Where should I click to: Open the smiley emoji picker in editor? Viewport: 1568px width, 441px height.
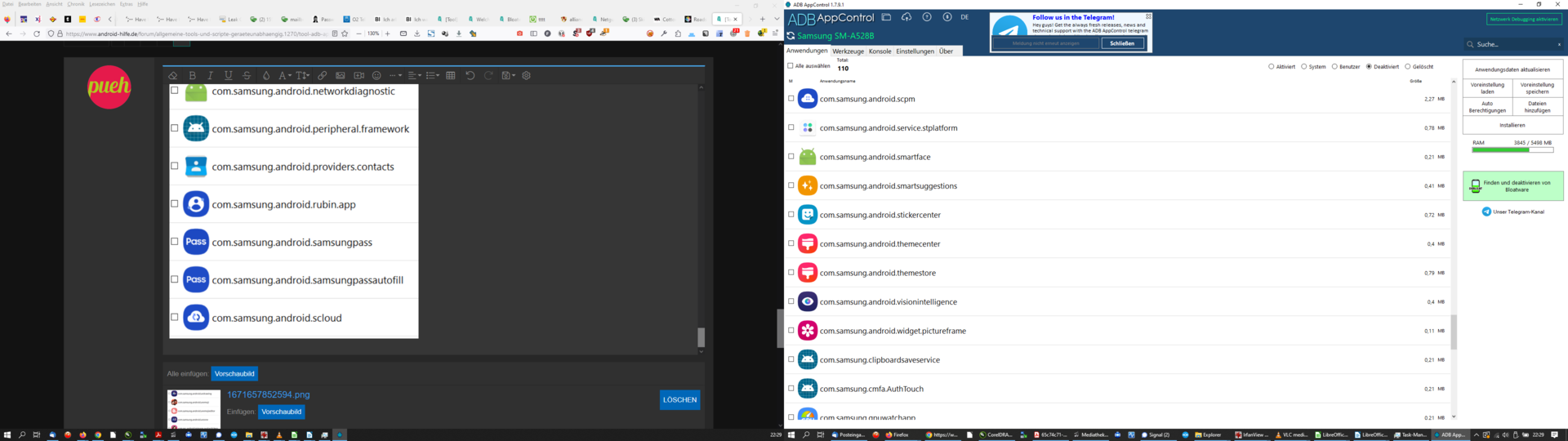point(376,76)
